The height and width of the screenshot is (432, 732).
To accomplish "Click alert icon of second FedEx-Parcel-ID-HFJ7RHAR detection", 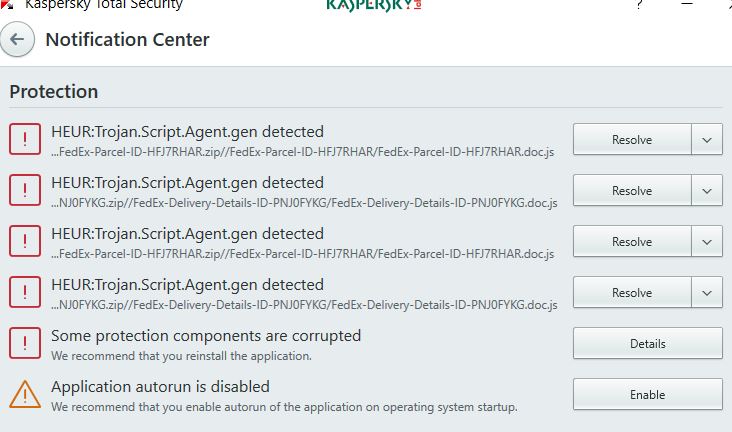I will 25,241.
